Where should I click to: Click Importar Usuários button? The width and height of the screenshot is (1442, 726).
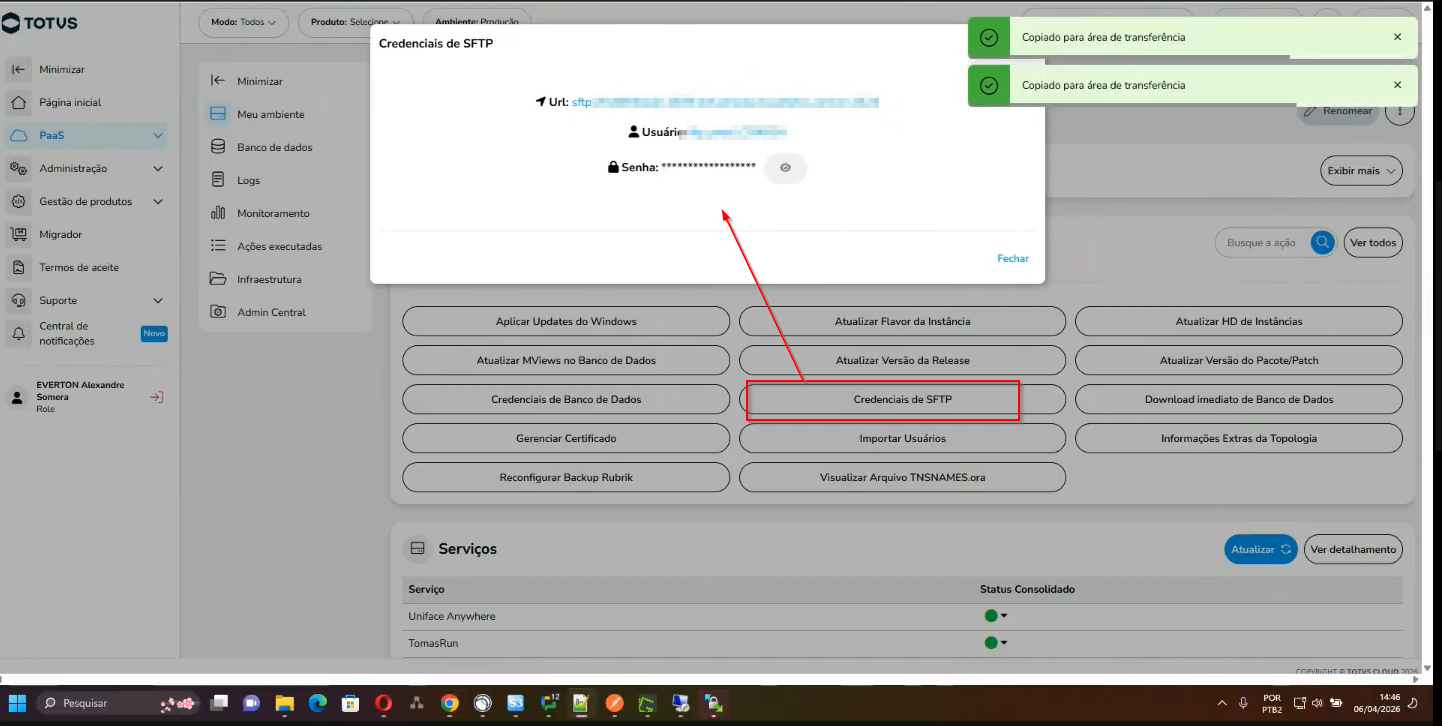(902, 438)
